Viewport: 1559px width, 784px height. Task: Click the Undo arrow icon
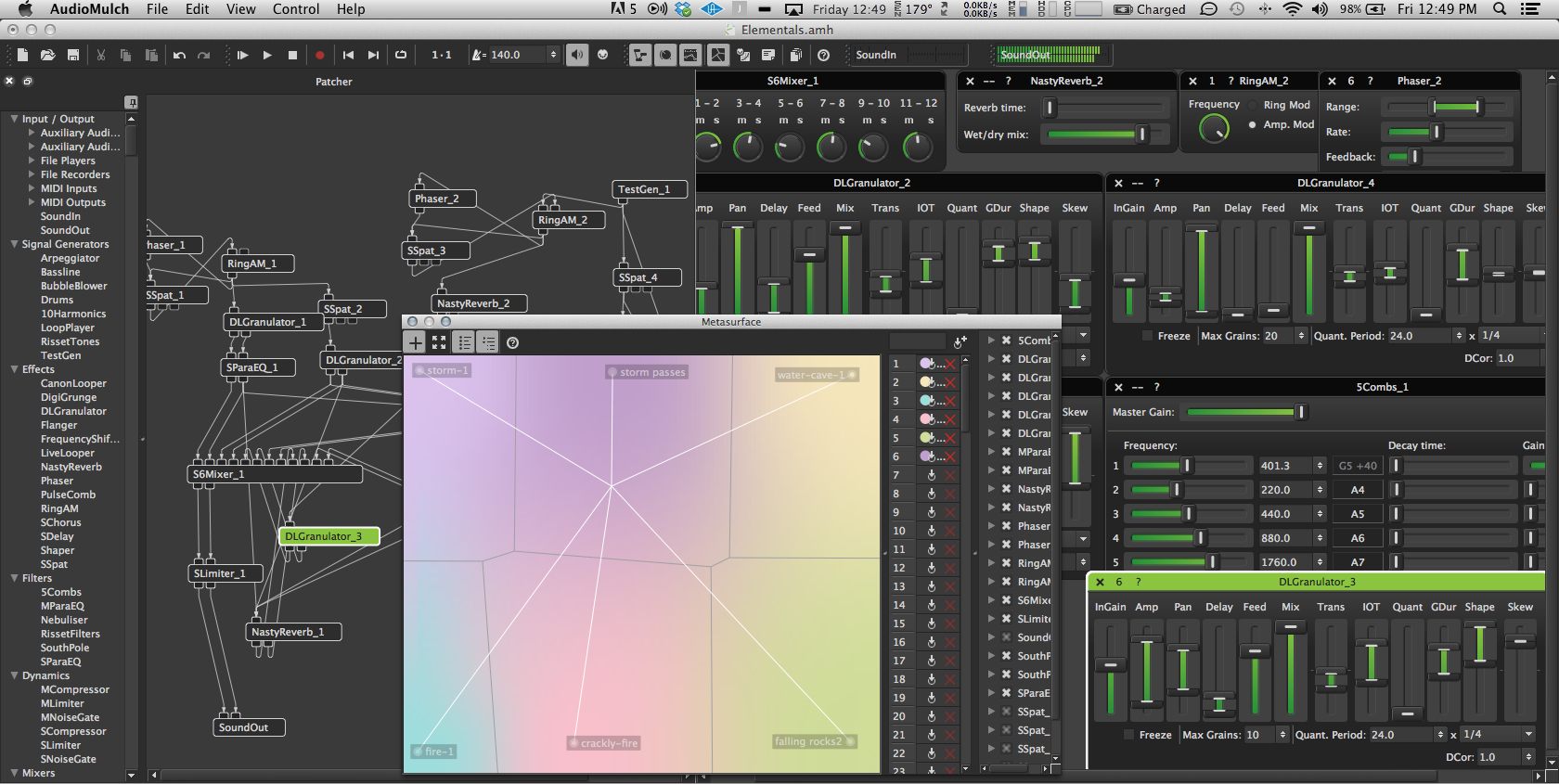click(179, 56)
